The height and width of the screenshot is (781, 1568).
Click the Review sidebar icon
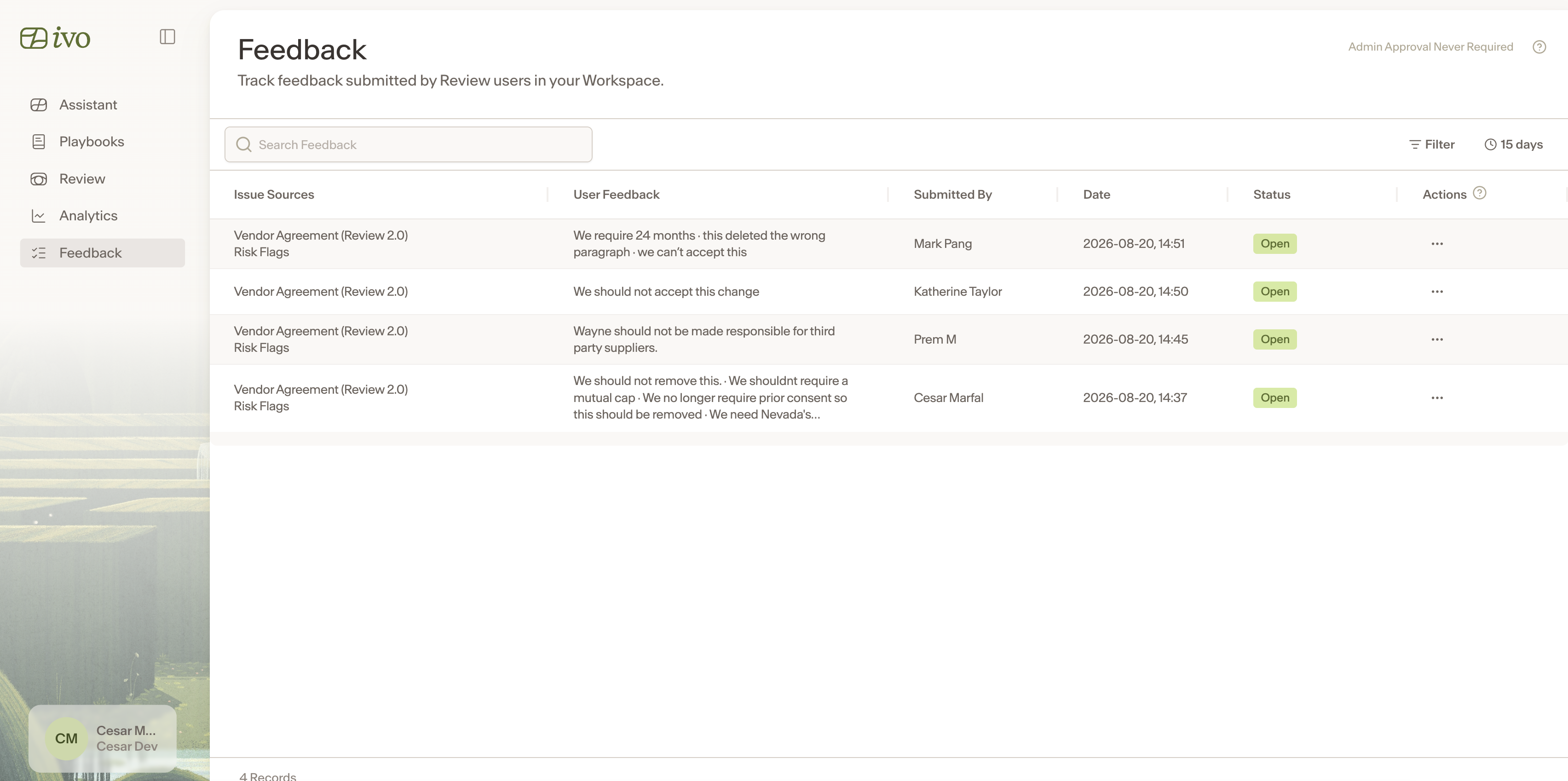point(38,179)
